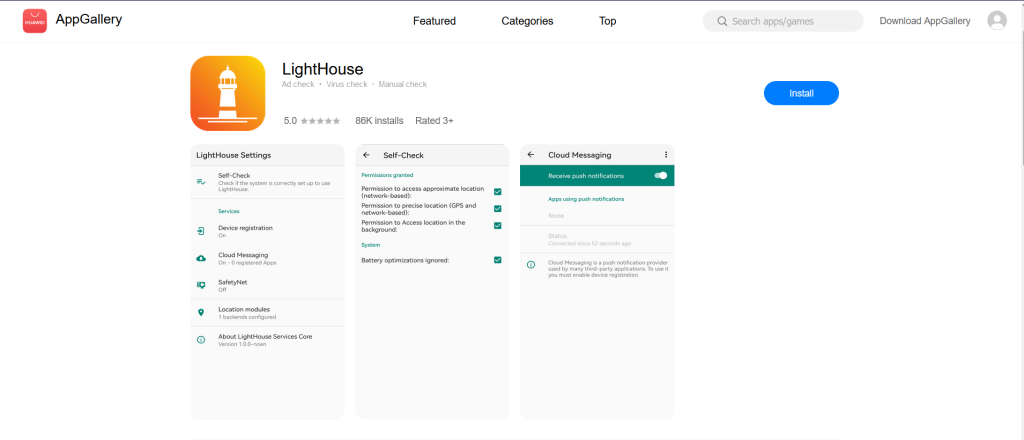
Task: Click Device registration row text
Action: coord(246,231)
